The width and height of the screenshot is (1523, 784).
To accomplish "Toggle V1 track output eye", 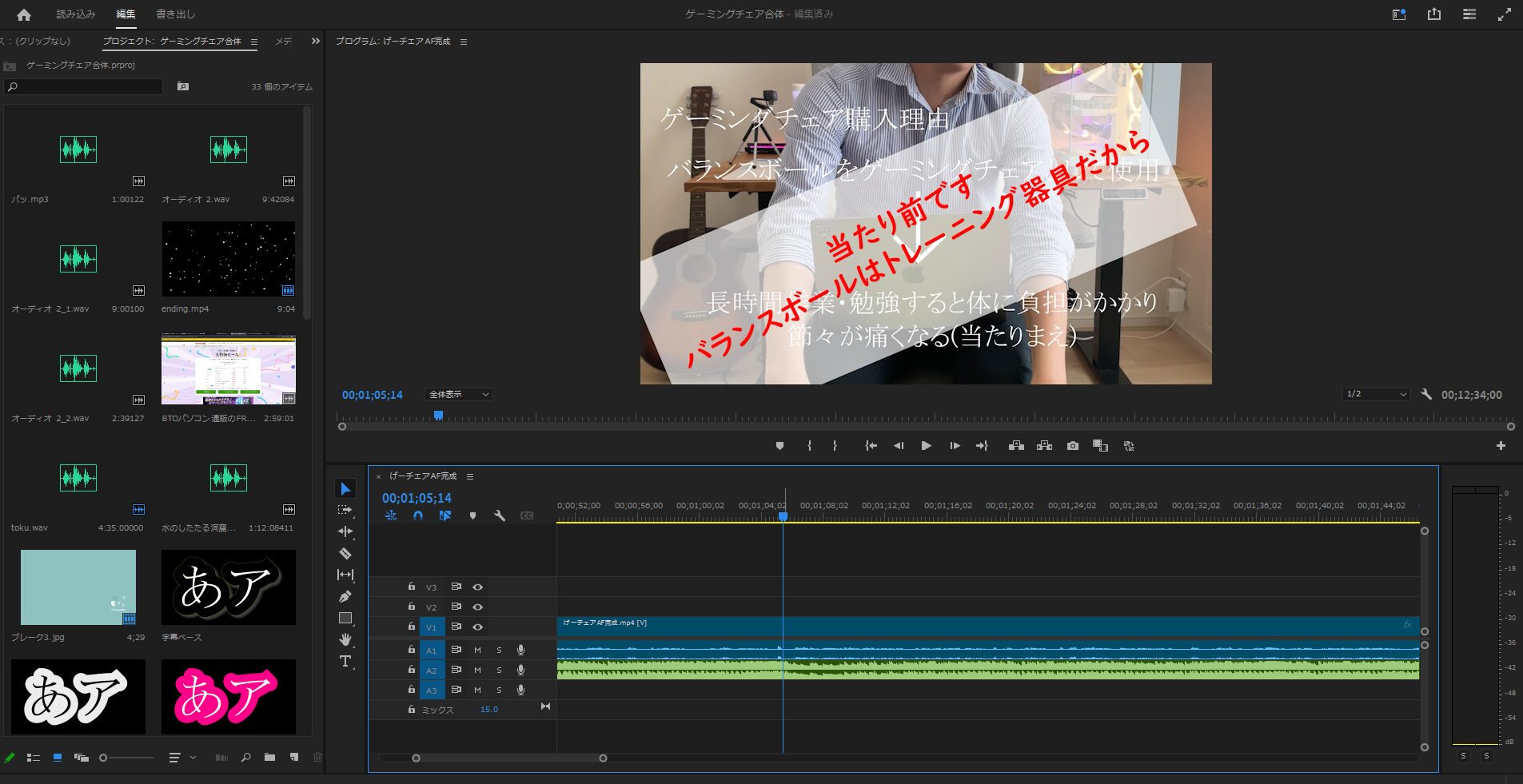I will (x=477, y=627).
